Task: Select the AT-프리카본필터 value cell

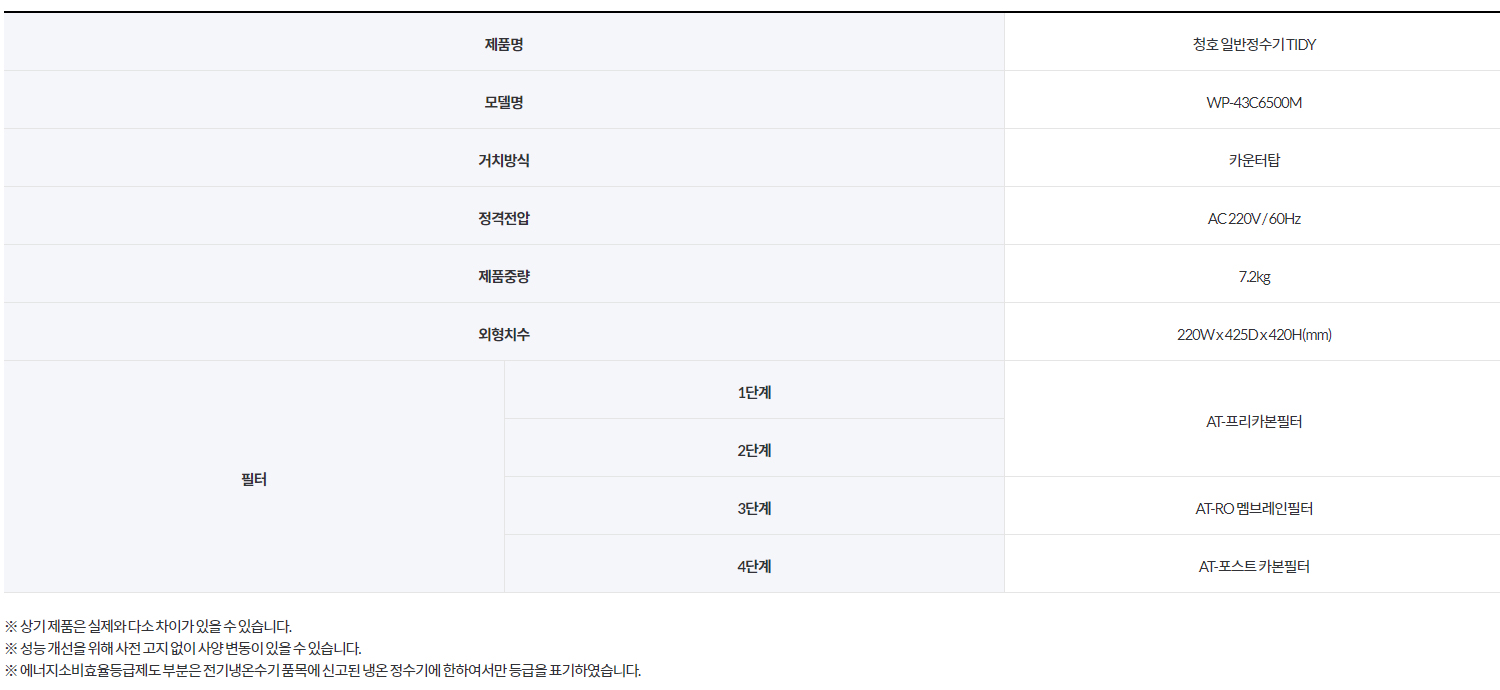Action: click(1254, 419)
